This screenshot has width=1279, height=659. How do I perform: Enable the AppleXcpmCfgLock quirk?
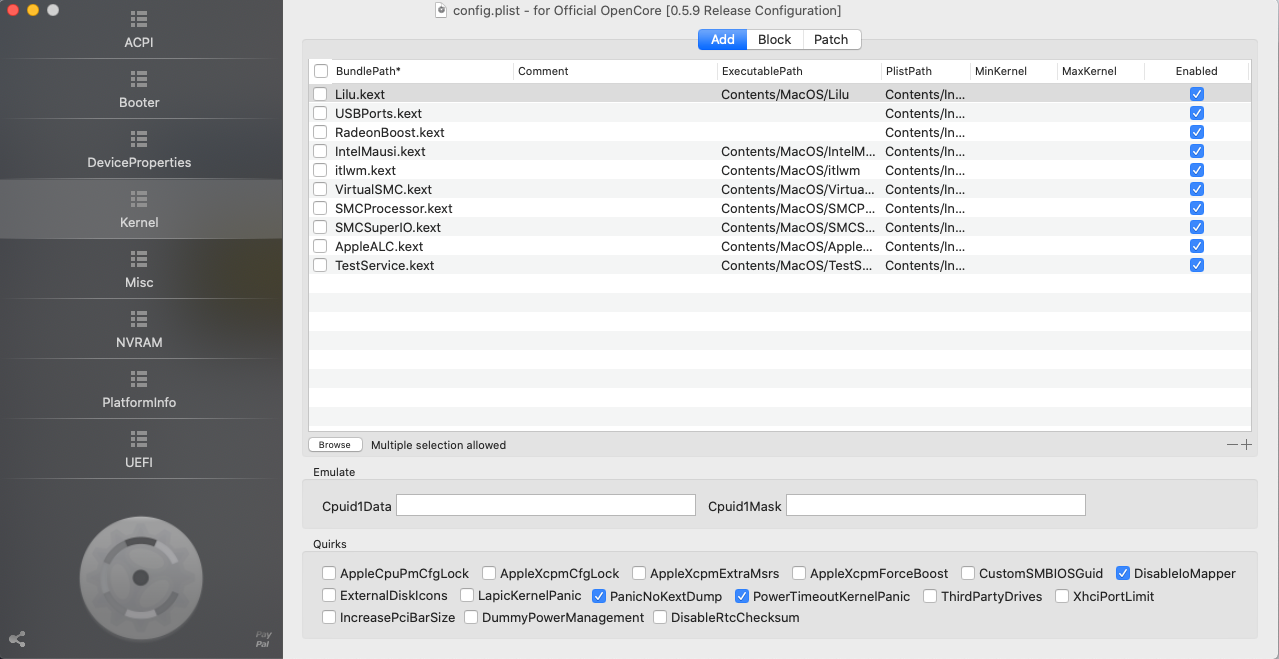(489, 573)
